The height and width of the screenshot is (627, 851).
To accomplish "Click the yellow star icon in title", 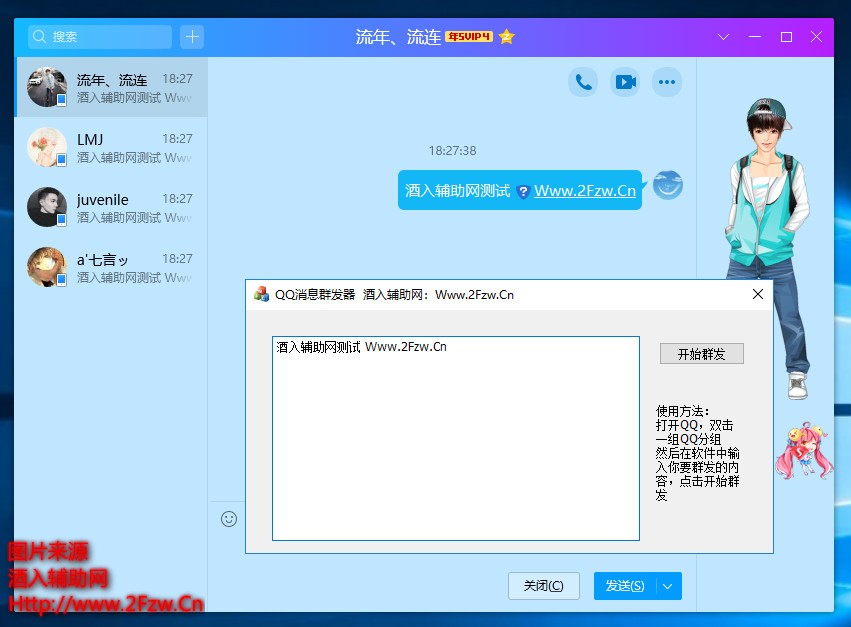I will click(x=506, y=36).
